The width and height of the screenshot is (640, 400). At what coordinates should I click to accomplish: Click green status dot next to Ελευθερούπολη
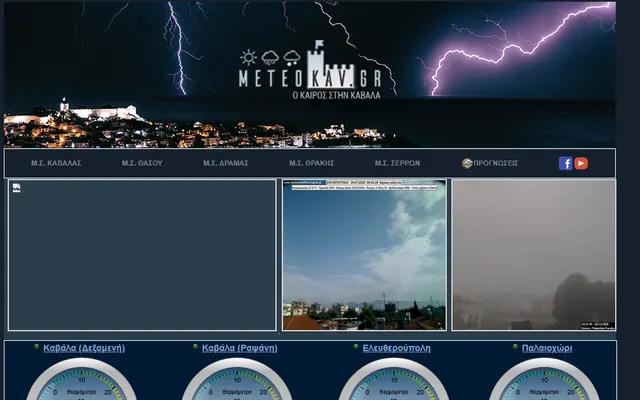(356, 347)
